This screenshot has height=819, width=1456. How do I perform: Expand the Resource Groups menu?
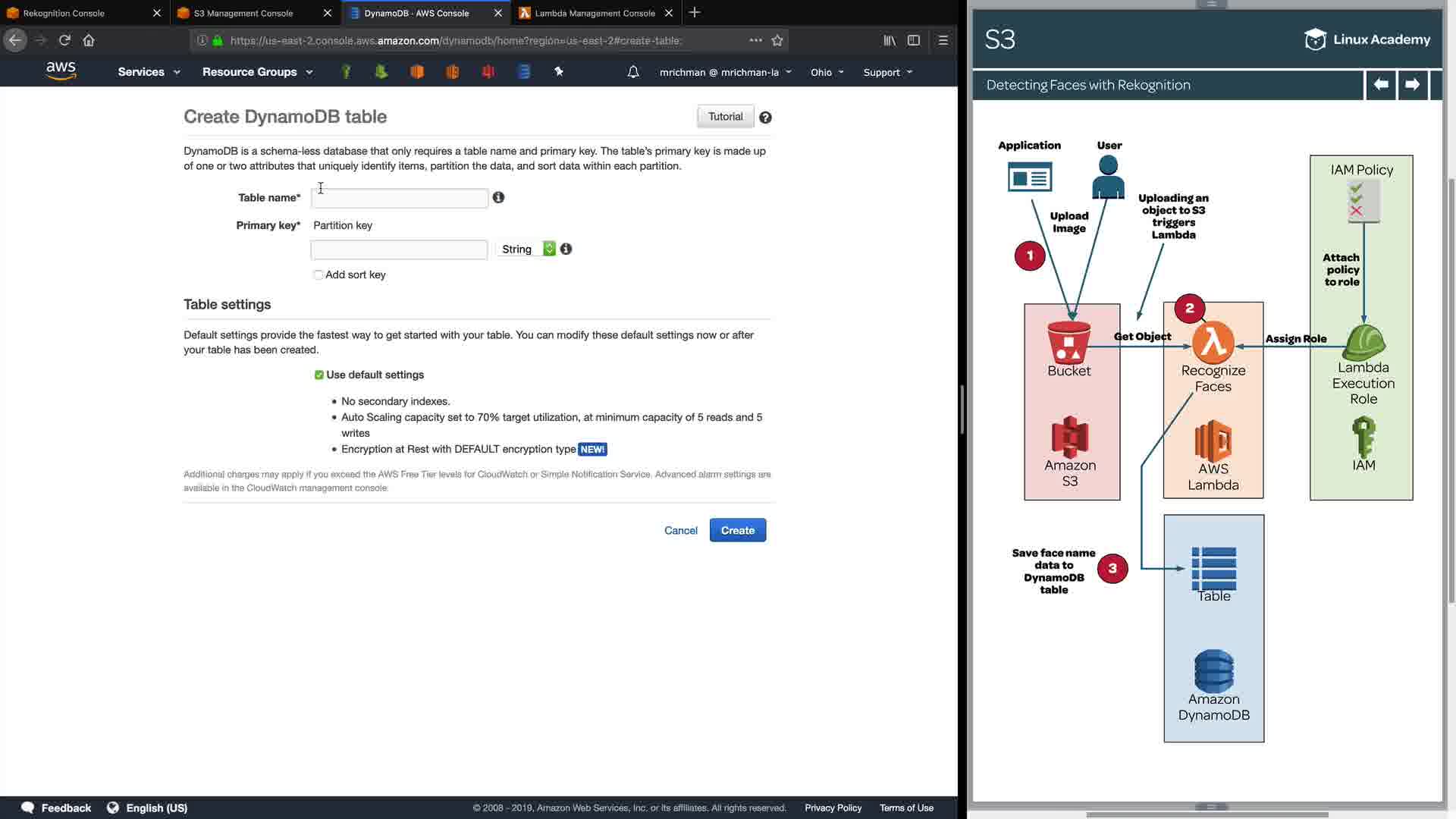257,72
